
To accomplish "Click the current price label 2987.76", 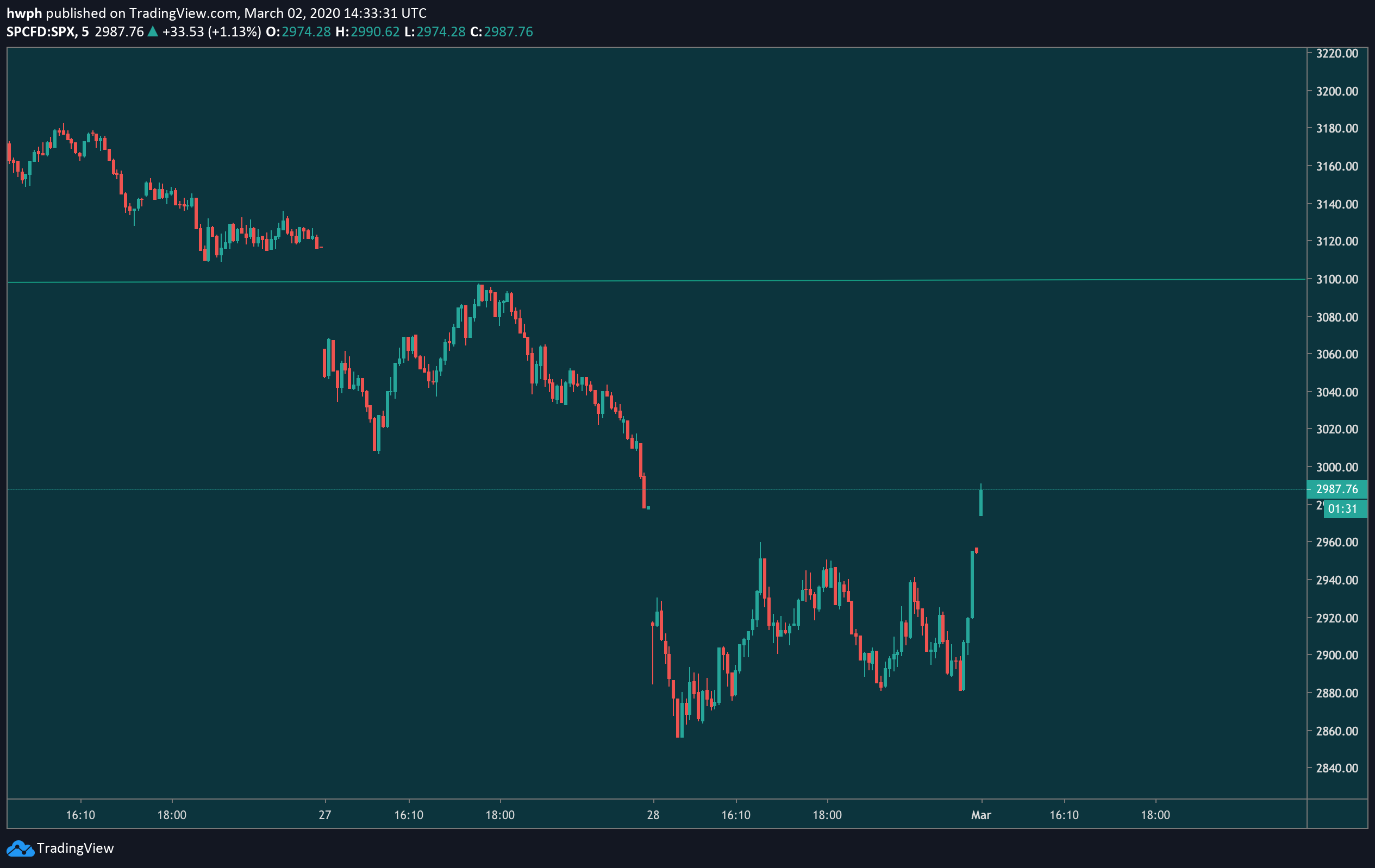I will point(1337,489).
